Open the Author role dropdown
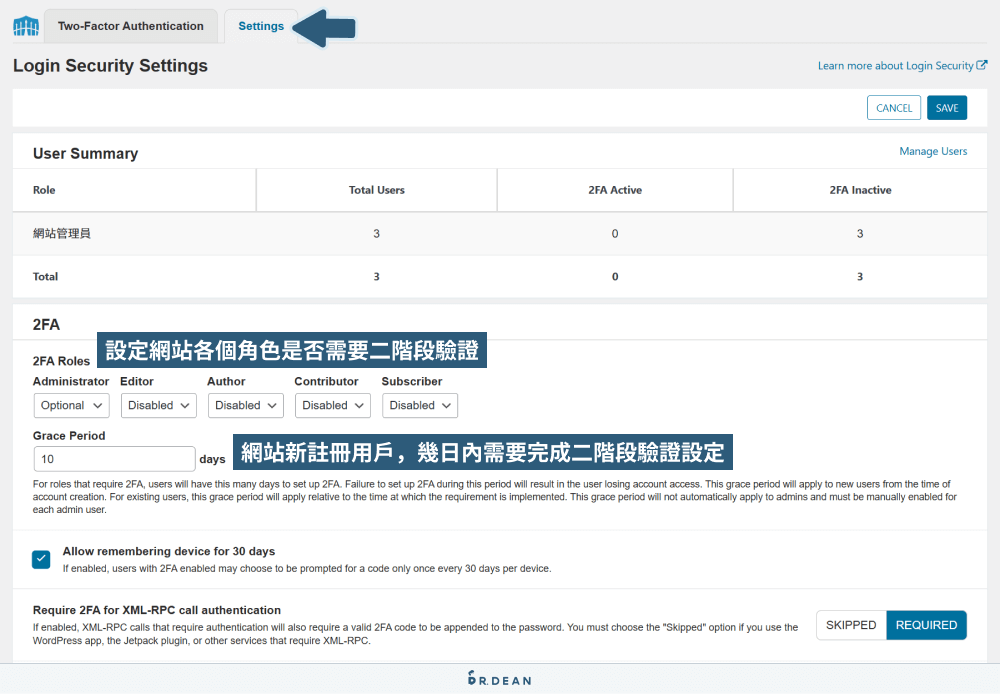This screenshot has width=1000, height=694. coord(245,405)
